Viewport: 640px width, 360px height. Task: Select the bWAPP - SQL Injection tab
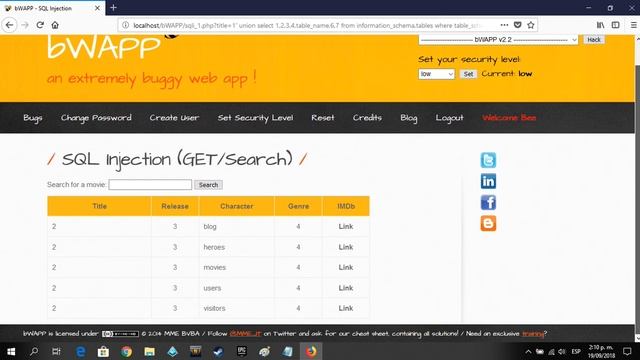[52, 8]
